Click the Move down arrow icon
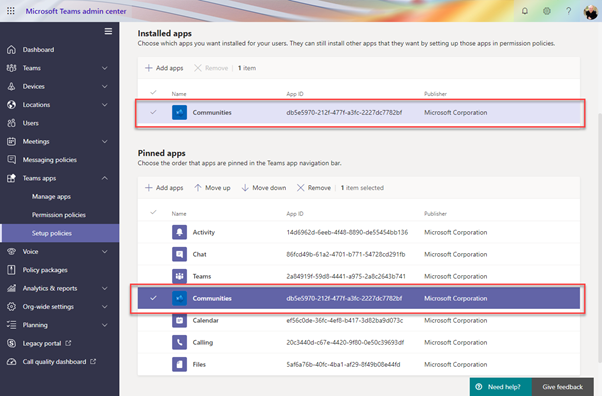Viewport: 602px width, 396px height. (245, 187)
